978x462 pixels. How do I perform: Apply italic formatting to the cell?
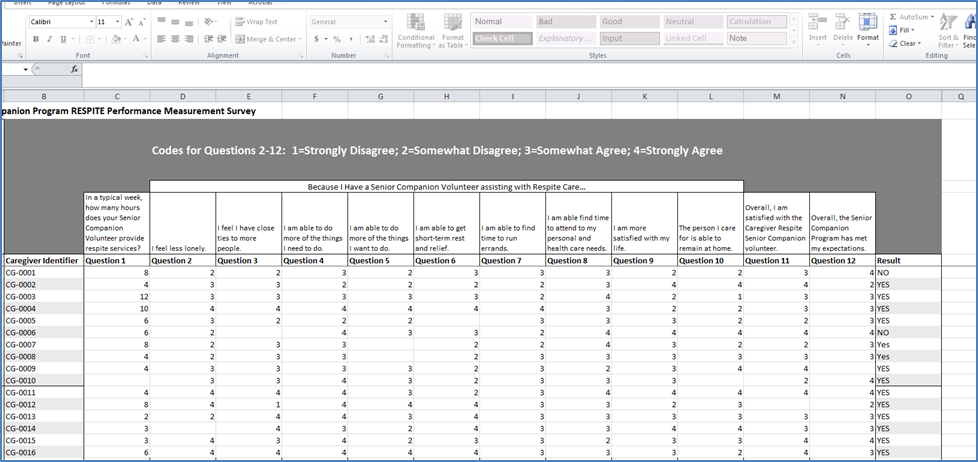[48, 39]
